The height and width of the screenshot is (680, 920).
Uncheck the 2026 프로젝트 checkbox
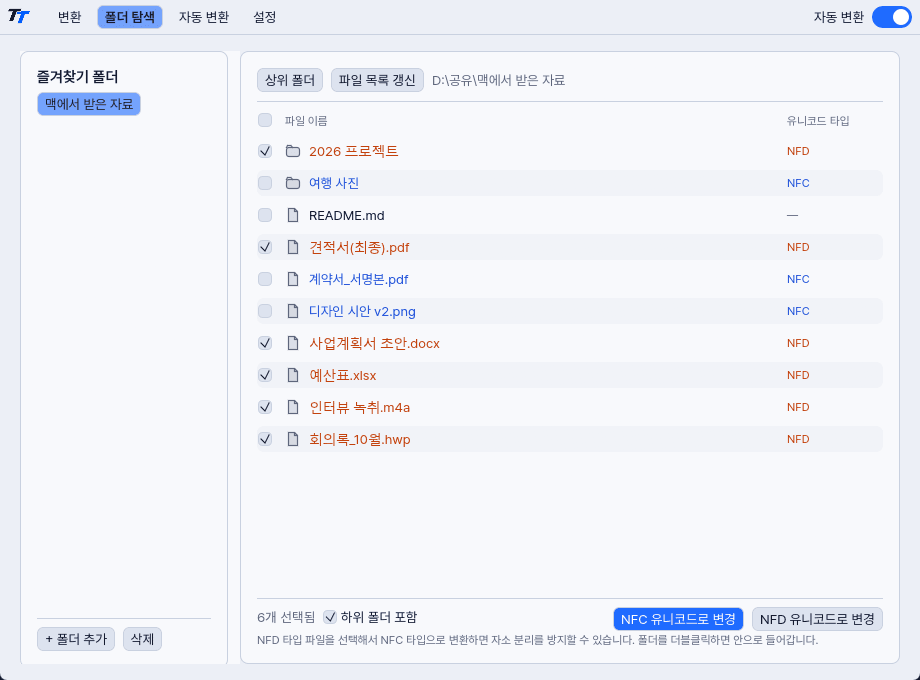pyautogui.click(x=265, y=151)
